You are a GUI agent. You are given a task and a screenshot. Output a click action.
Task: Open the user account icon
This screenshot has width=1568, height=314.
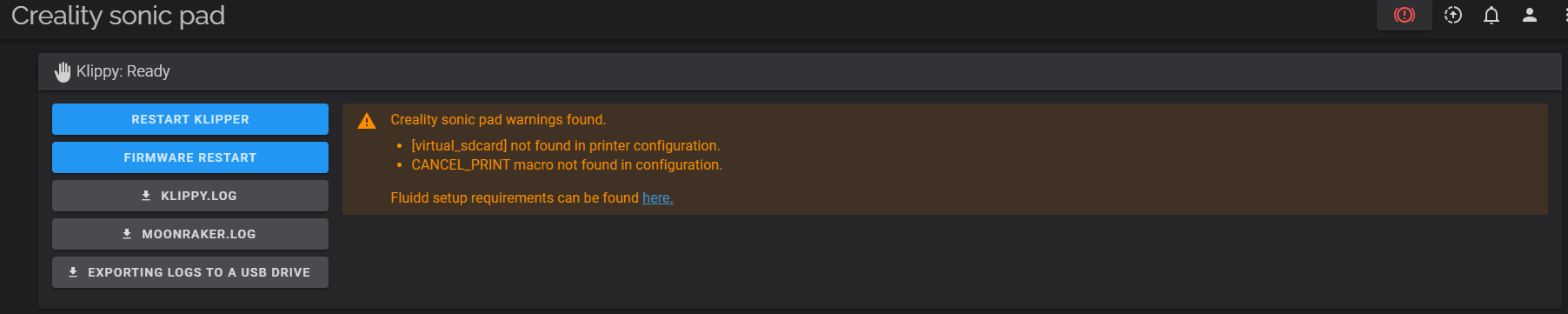(1530, 15)
